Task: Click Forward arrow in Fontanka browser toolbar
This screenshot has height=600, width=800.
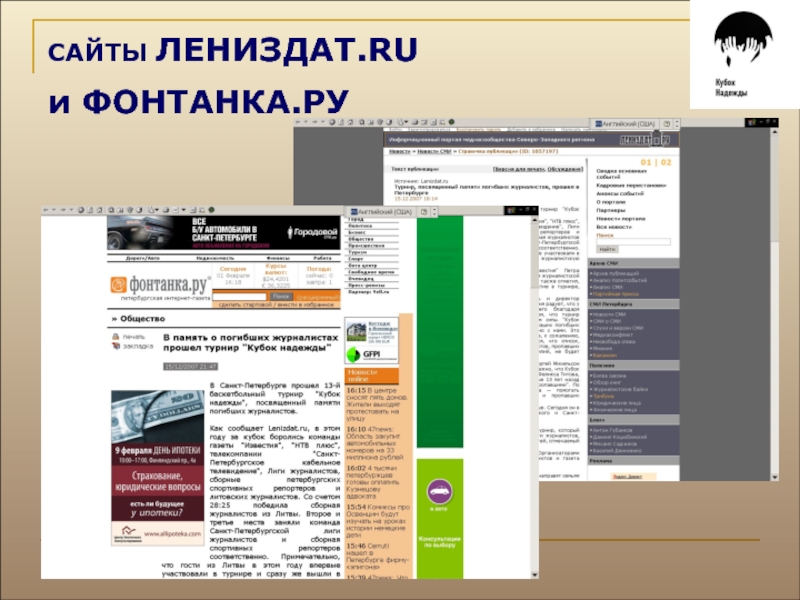Action: pyautogui.click(x=63, y=210)
